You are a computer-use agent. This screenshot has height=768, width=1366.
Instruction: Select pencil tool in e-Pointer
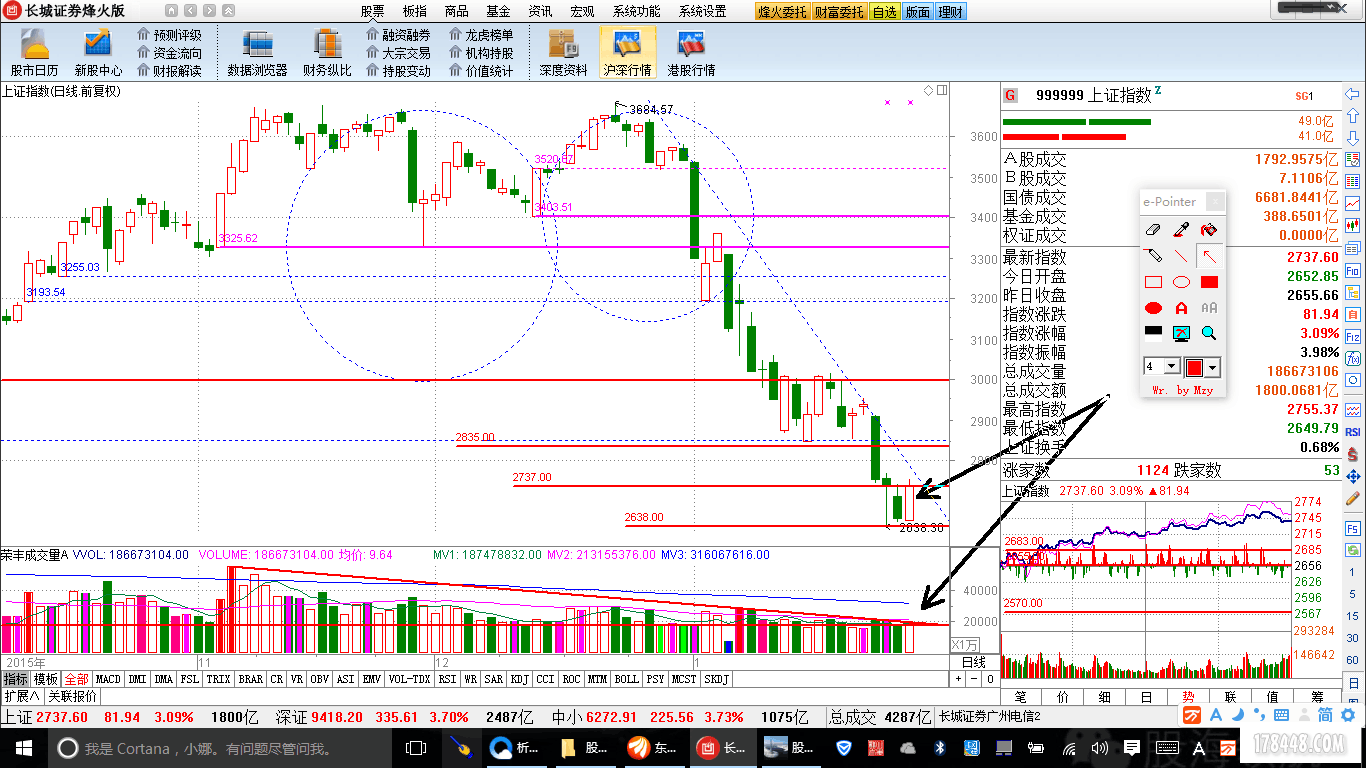pos(1153,255)
